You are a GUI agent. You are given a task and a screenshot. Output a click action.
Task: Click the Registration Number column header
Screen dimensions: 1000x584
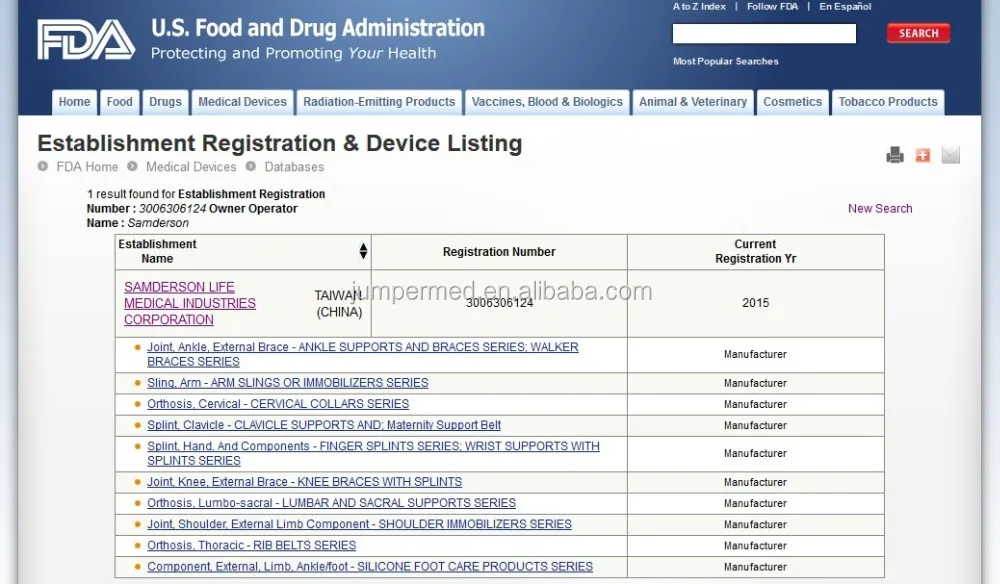(x=499, y=252)
